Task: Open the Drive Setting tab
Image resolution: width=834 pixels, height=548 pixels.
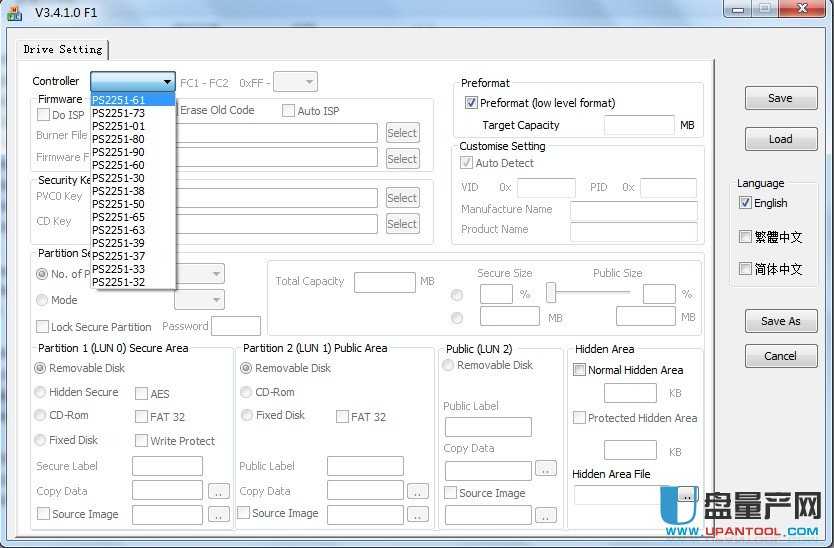Action: point(63,49)
